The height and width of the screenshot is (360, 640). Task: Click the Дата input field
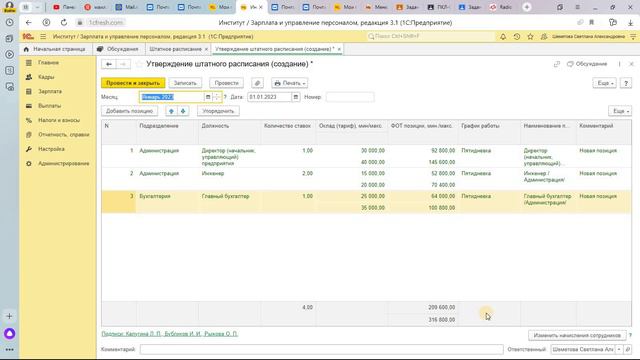click(269, 97)
